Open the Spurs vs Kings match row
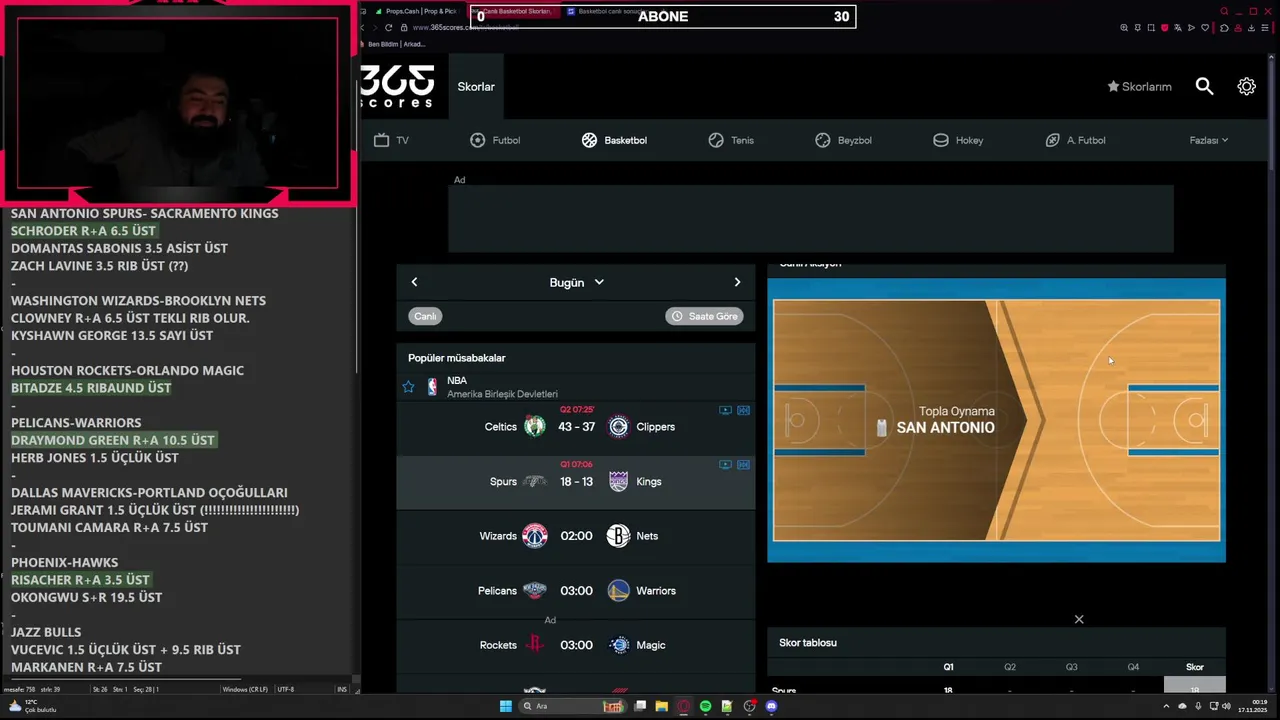 click(576, 482)
